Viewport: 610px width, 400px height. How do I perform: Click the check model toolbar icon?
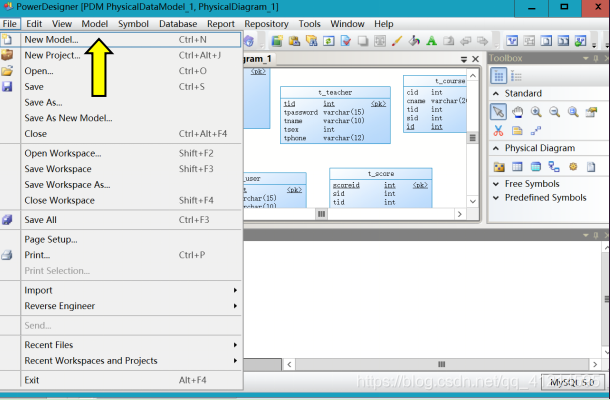click(346, 41)
